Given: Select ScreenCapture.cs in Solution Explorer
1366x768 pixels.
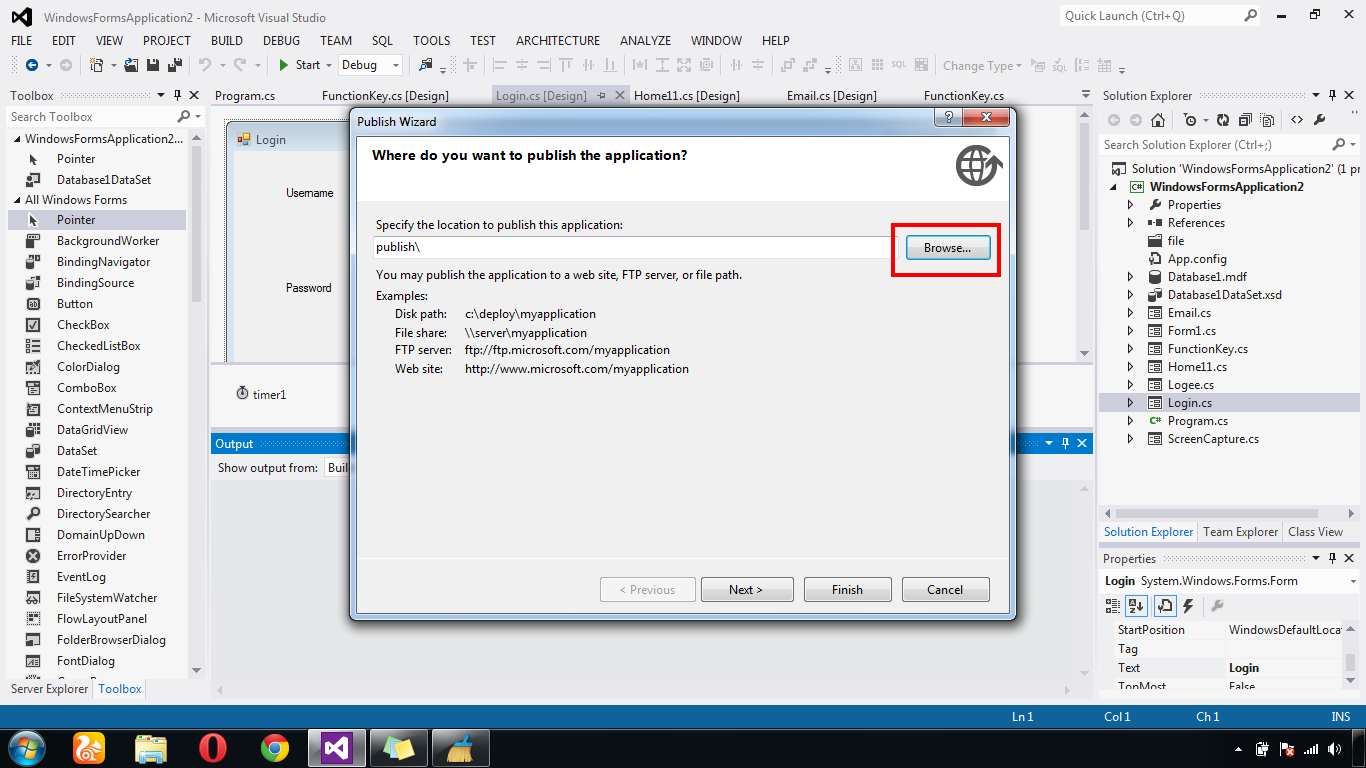Looking at the screenshot, I should click(x=1213, y=439).
